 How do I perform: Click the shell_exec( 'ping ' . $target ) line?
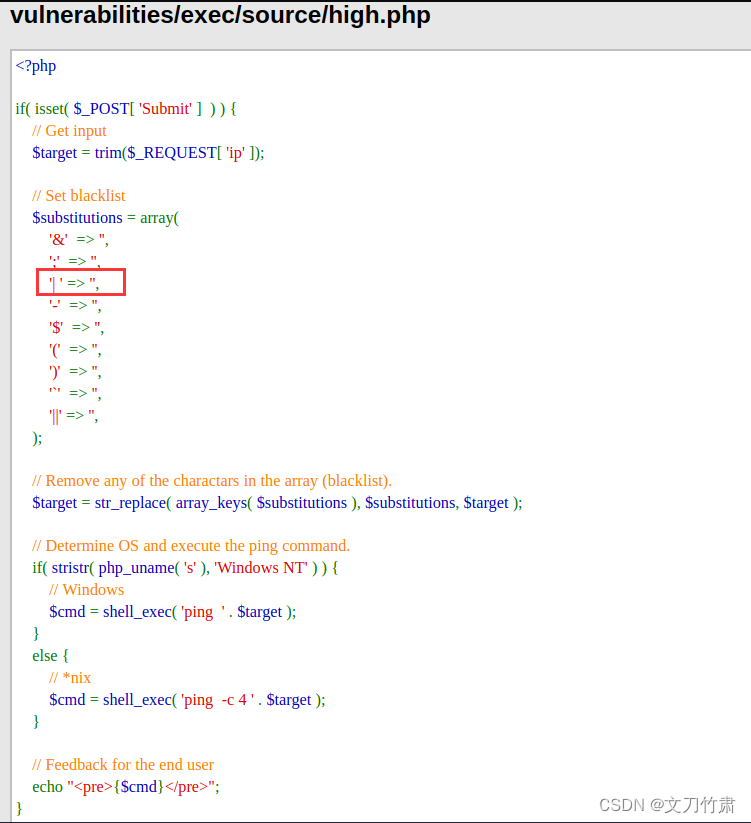(x=173, y=613)
